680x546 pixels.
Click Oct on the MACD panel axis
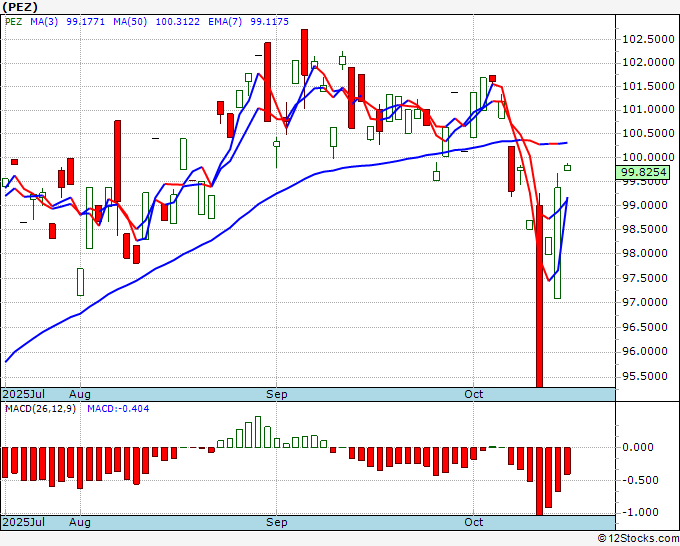[474, 522]
